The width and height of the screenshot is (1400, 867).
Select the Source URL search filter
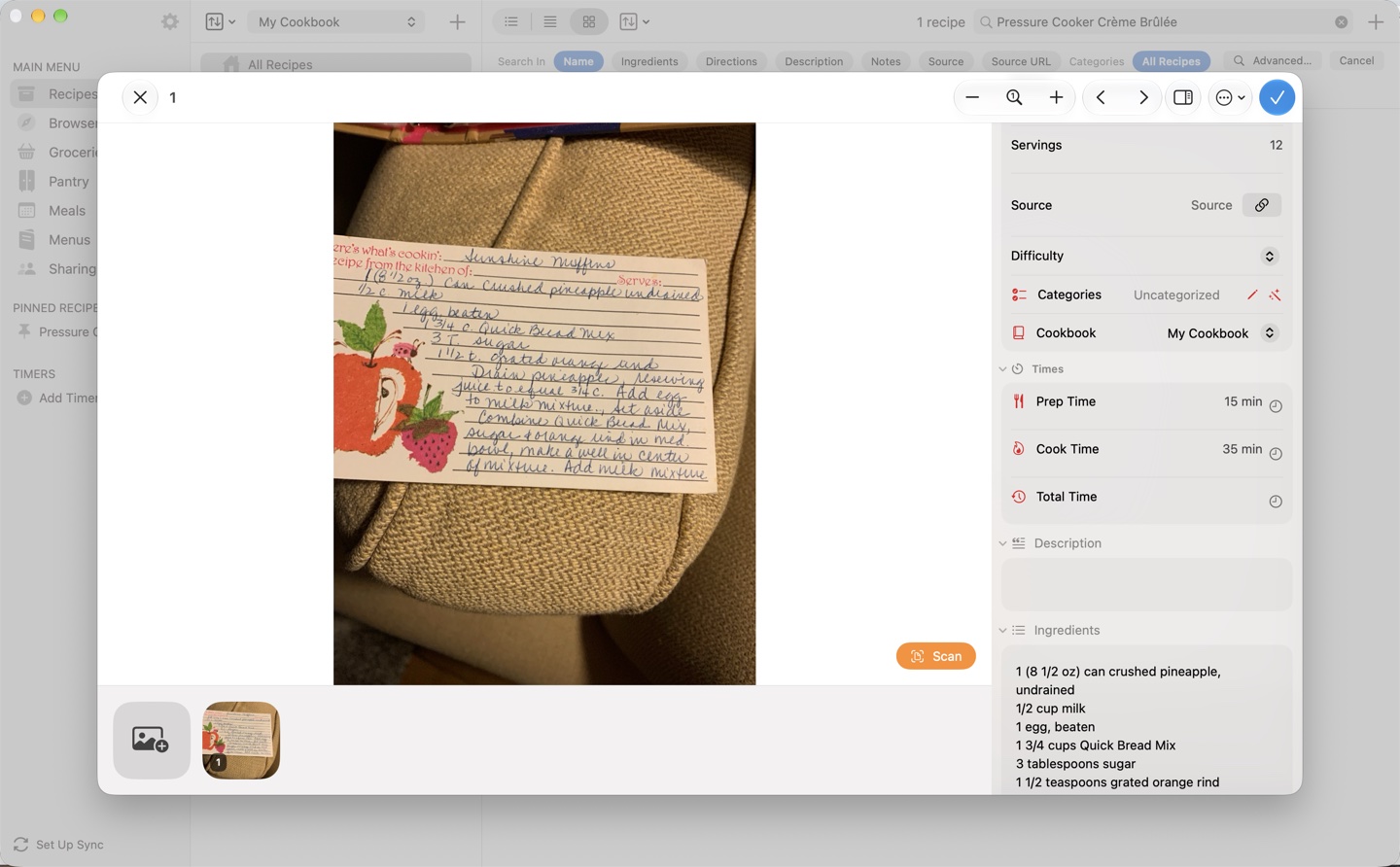click(1021, 61)
